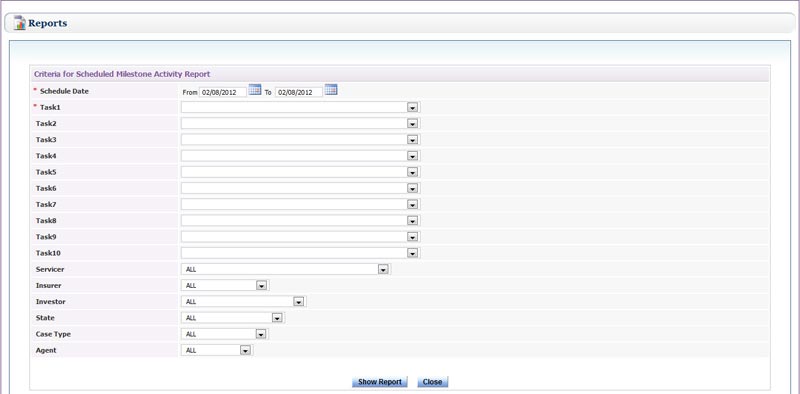Click the Task9 label
This screenshot has height=394, width=800.
click(x=46, y=237)
